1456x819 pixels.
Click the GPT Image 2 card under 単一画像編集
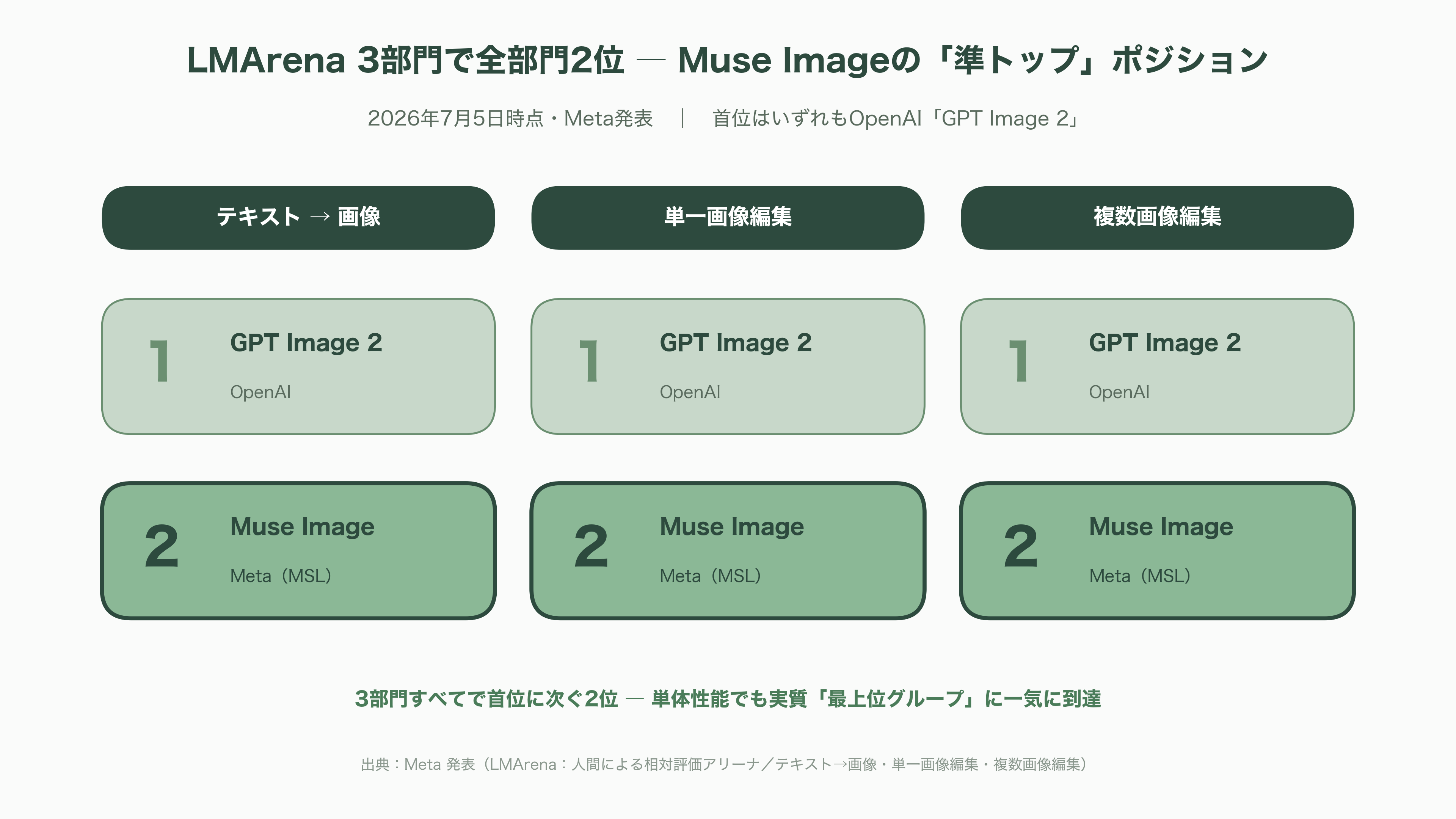coord(728,367)
